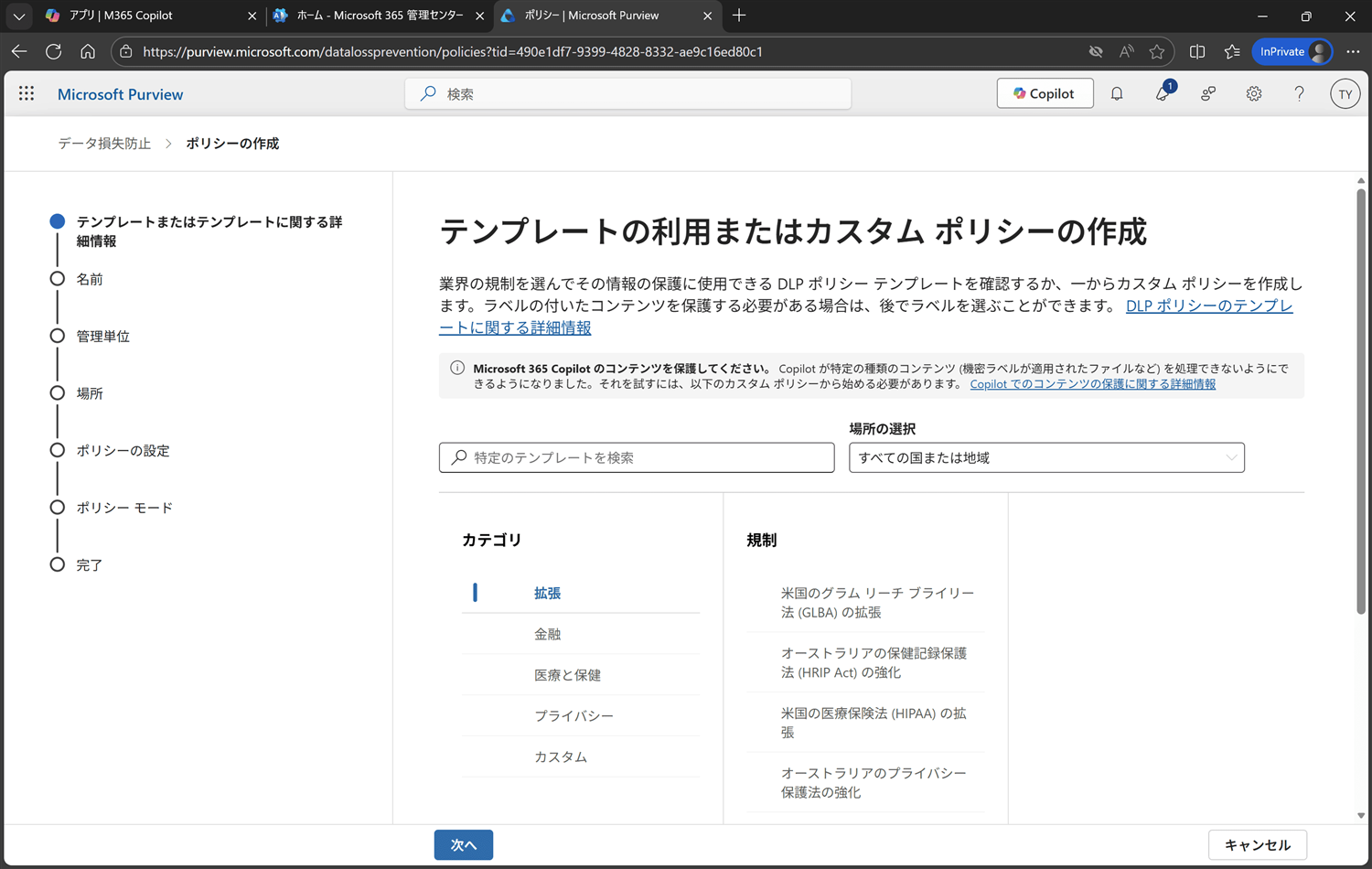Choose 米国の医療保険法 (HIPAA) の拡張 template
Image resolution: width=1372 pixels, height=869 pixels.
pos(865,723)
